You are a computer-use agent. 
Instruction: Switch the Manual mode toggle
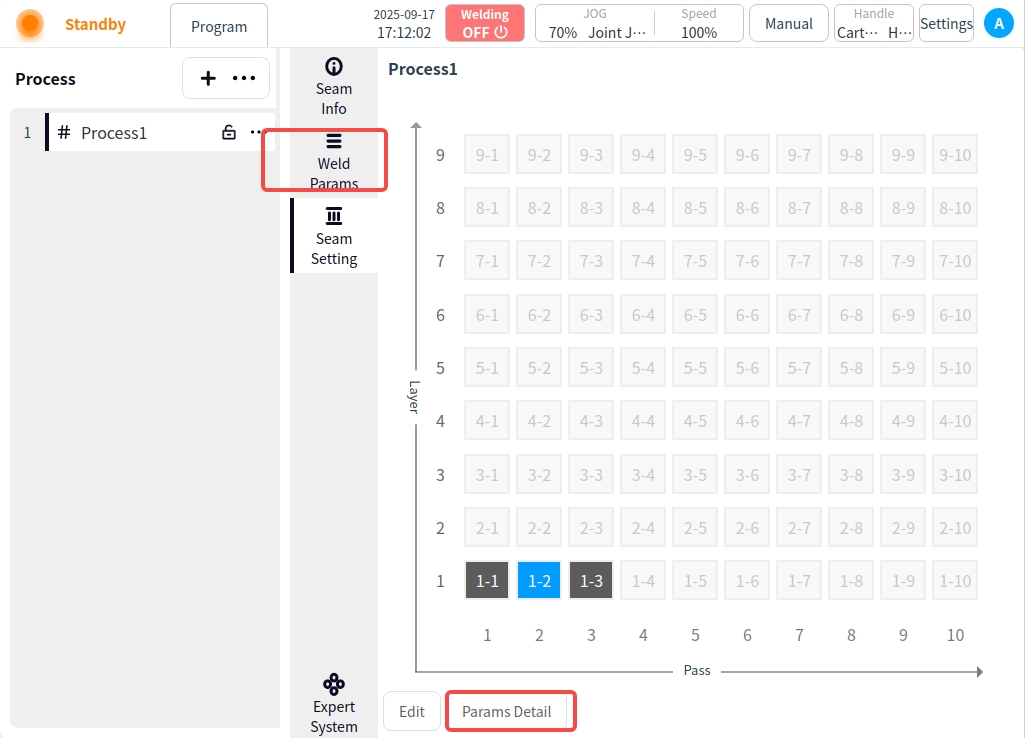(788, 24)
